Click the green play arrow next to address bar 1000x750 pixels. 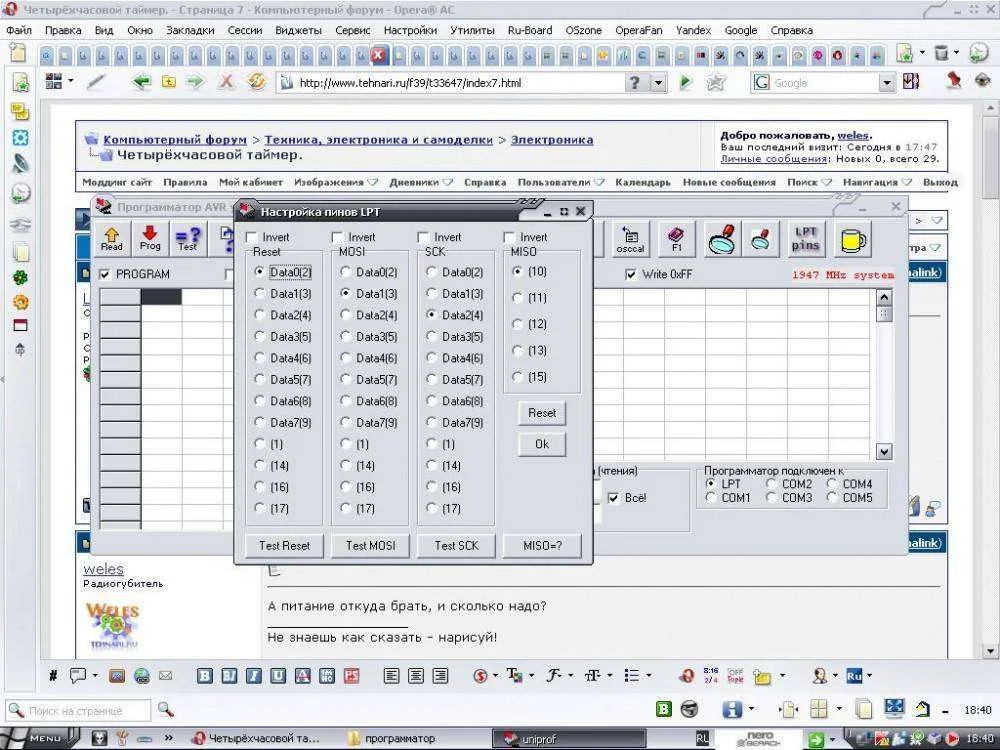click(686, 82)
